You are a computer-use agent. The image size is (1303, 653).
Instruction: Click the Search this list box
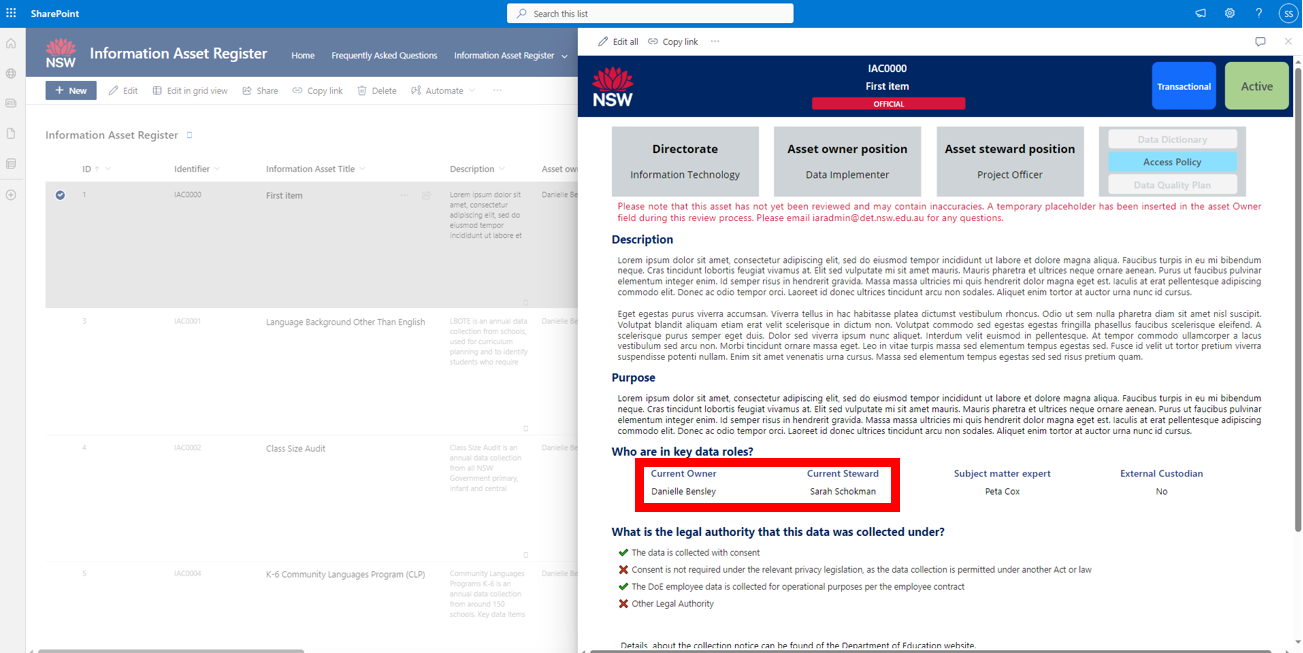[x=650, y=13]
